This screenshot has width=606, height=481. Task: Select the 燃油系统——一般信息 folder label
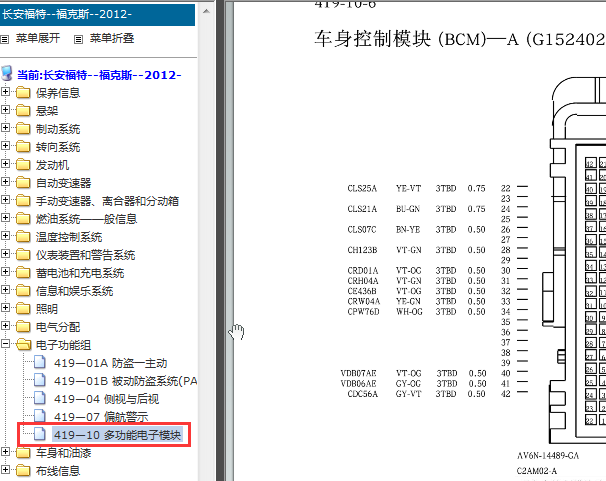[87, 219]
